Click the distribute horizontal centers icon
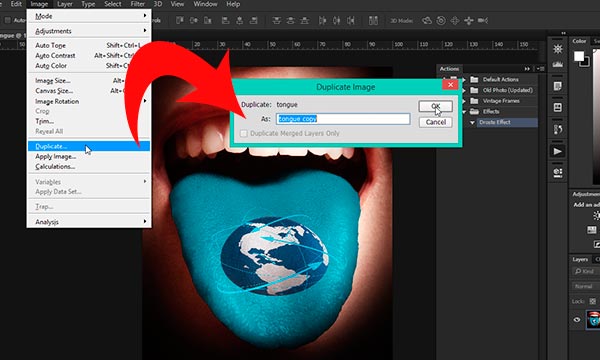The image size is (600, 360). [336, 20]
